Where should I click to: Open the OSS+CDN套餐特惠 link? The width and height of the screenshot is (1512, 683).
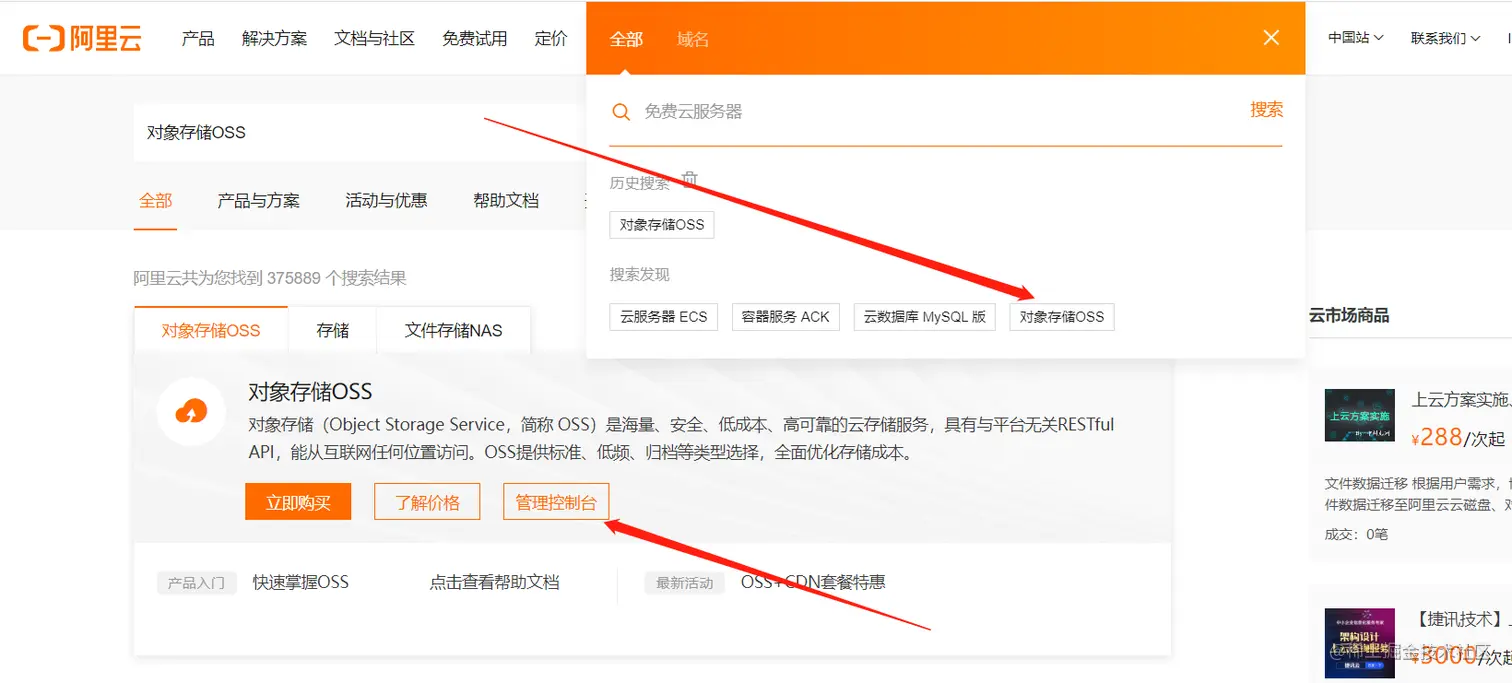click(x=813, y=582)
